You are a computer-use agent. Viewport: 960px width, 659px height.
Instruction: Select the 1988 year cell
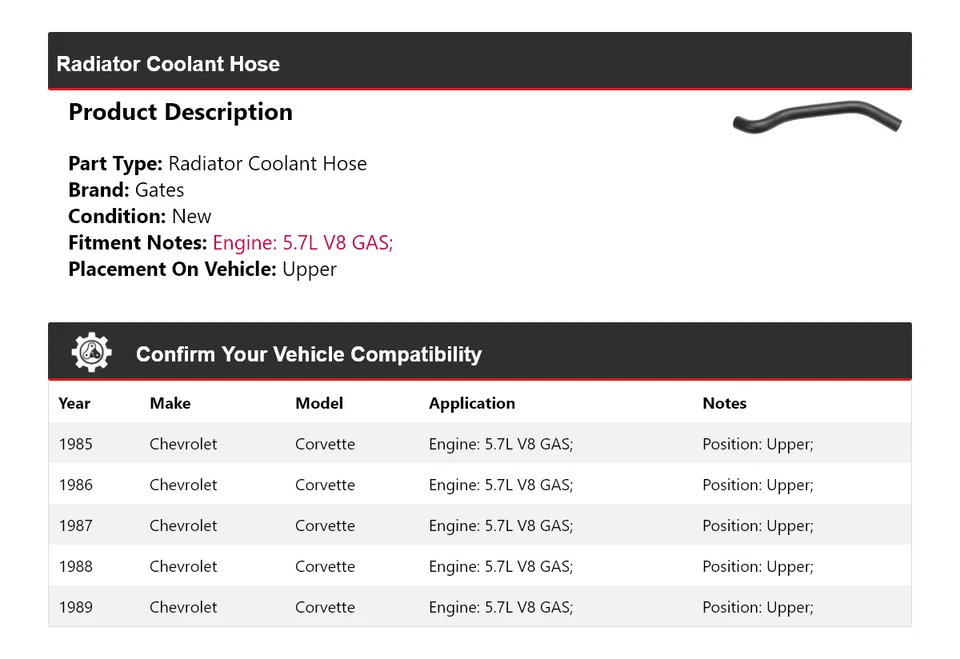[75, 567]
